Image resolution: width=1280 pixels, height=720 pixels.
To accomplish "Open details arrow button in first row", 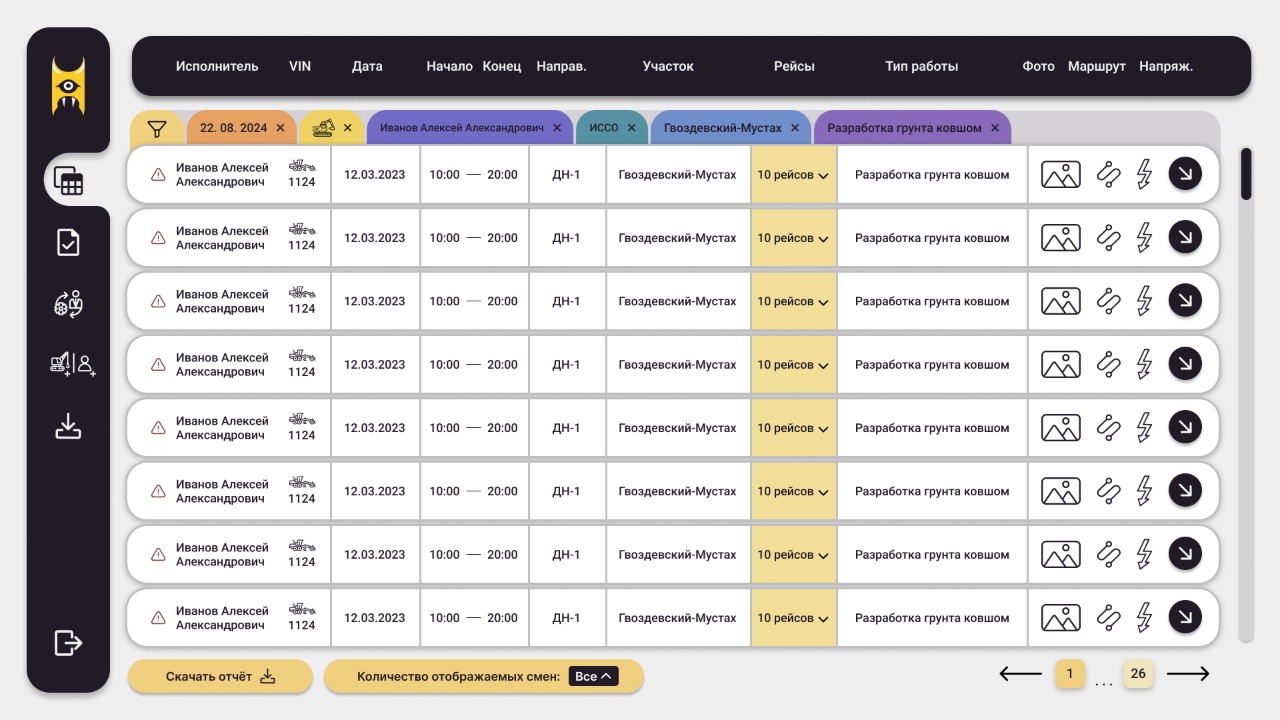I will [x=1185, y=174].
